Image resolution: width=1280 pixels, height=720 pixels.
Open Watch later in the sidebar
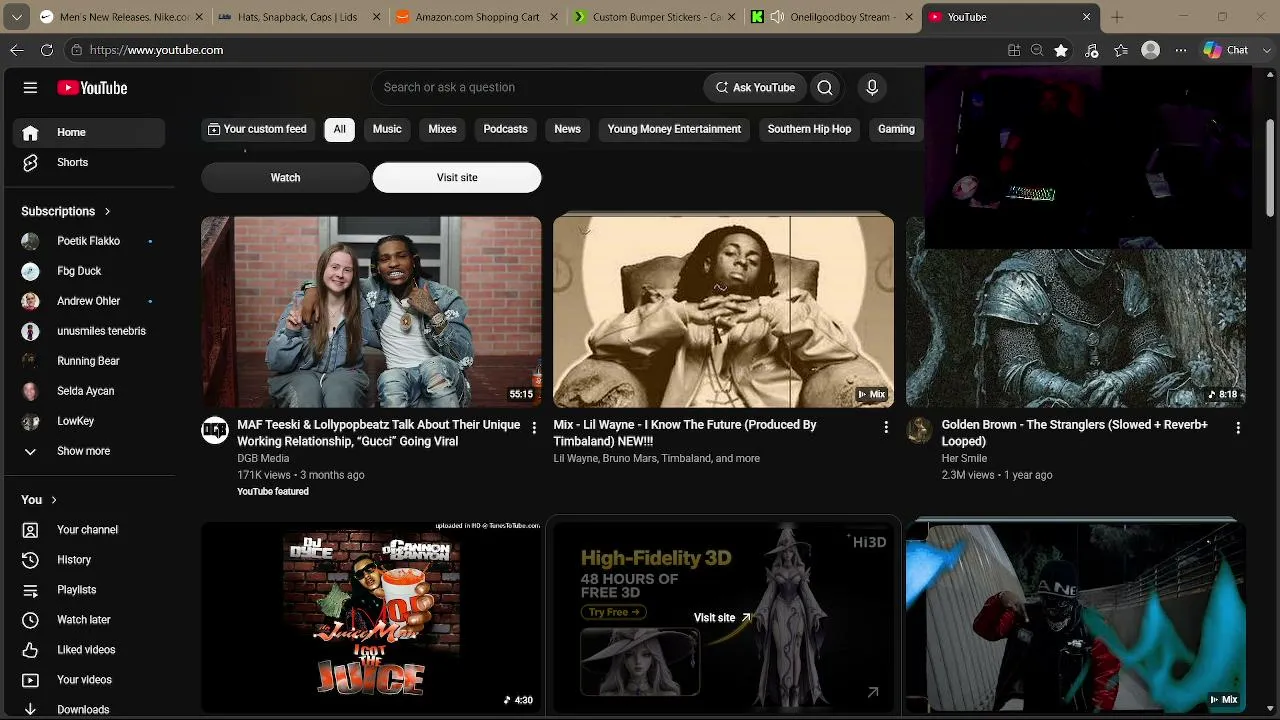(89, 620)
